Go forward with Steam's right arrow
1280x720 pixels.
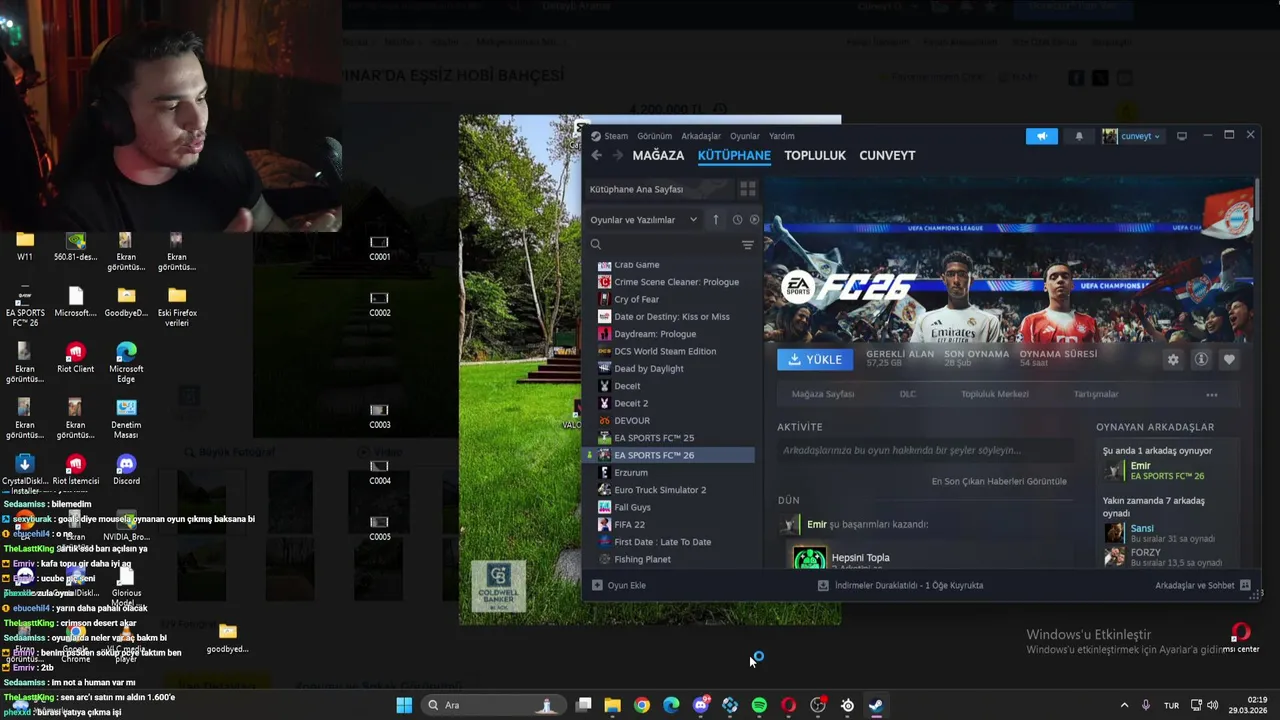[x=617, y=155]
